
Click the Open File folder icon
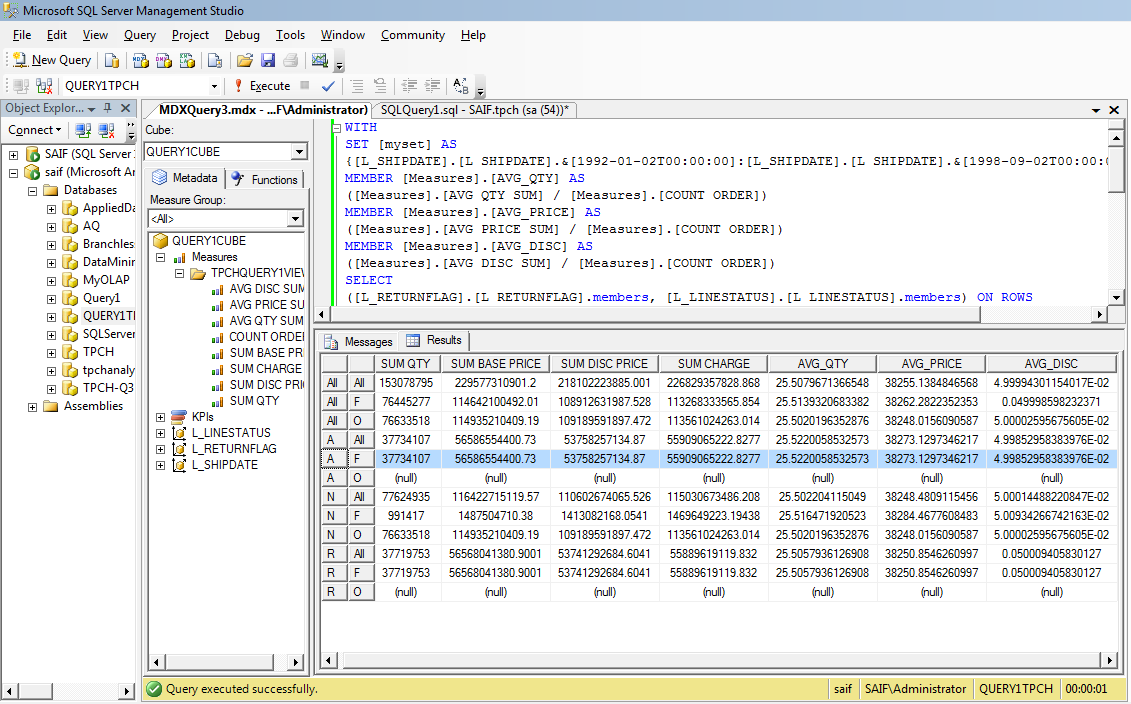(246, 60)
